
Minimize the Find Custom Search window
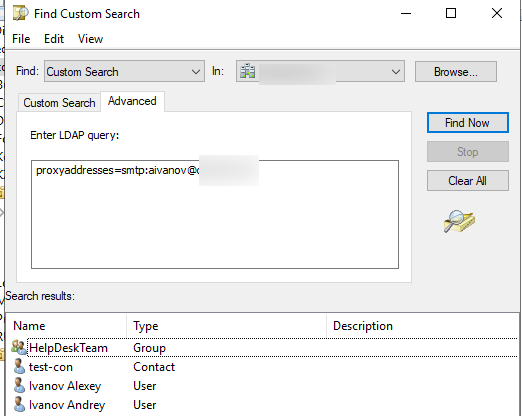(406, 13)
